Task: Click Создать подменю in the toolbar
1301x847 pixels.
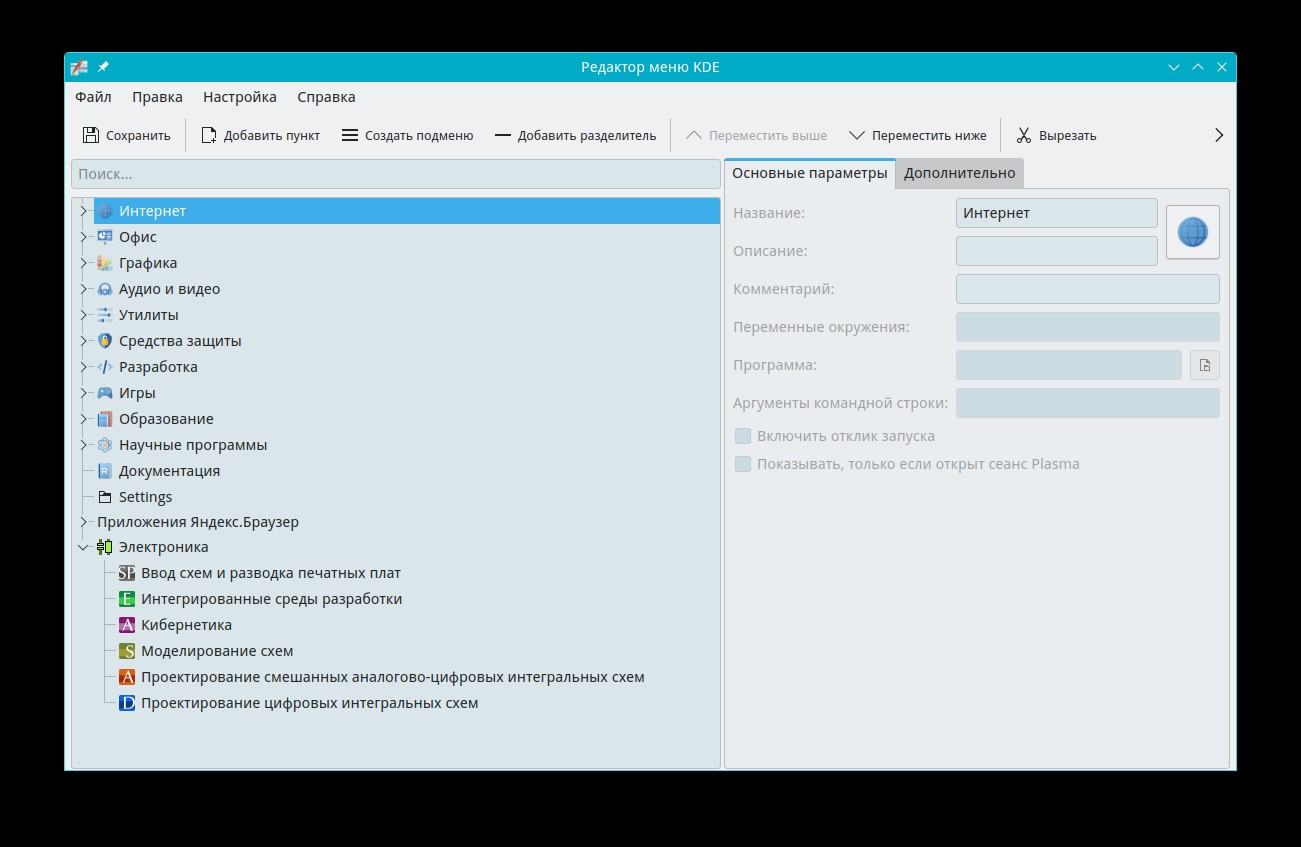Action: 407,135
